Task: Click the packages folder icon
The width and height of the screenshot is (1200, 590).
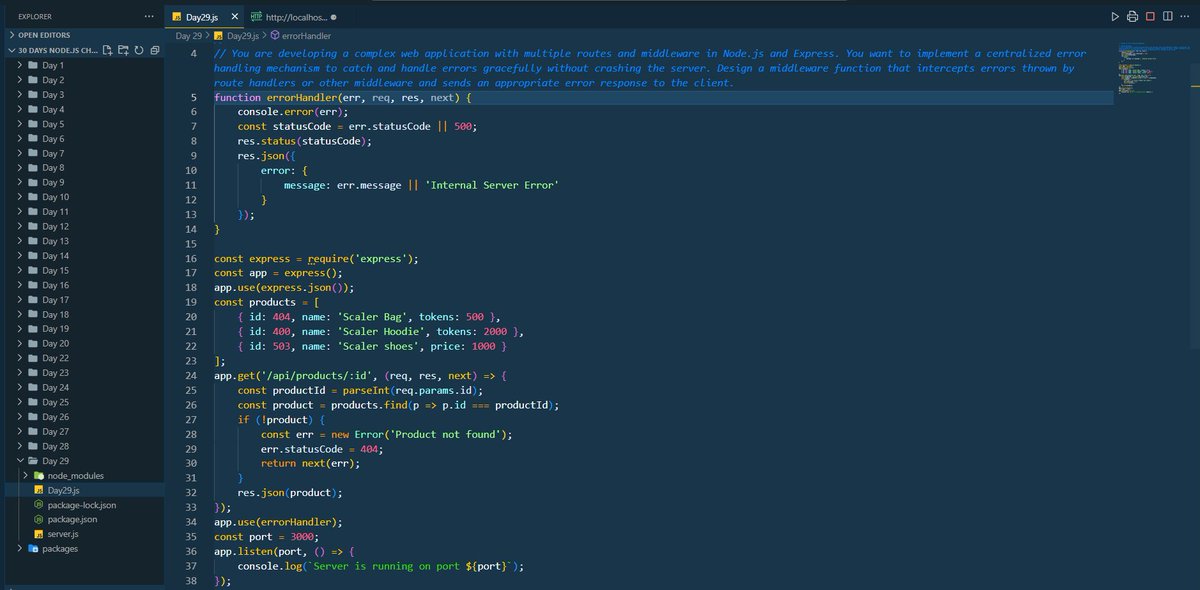Action: 33,549
